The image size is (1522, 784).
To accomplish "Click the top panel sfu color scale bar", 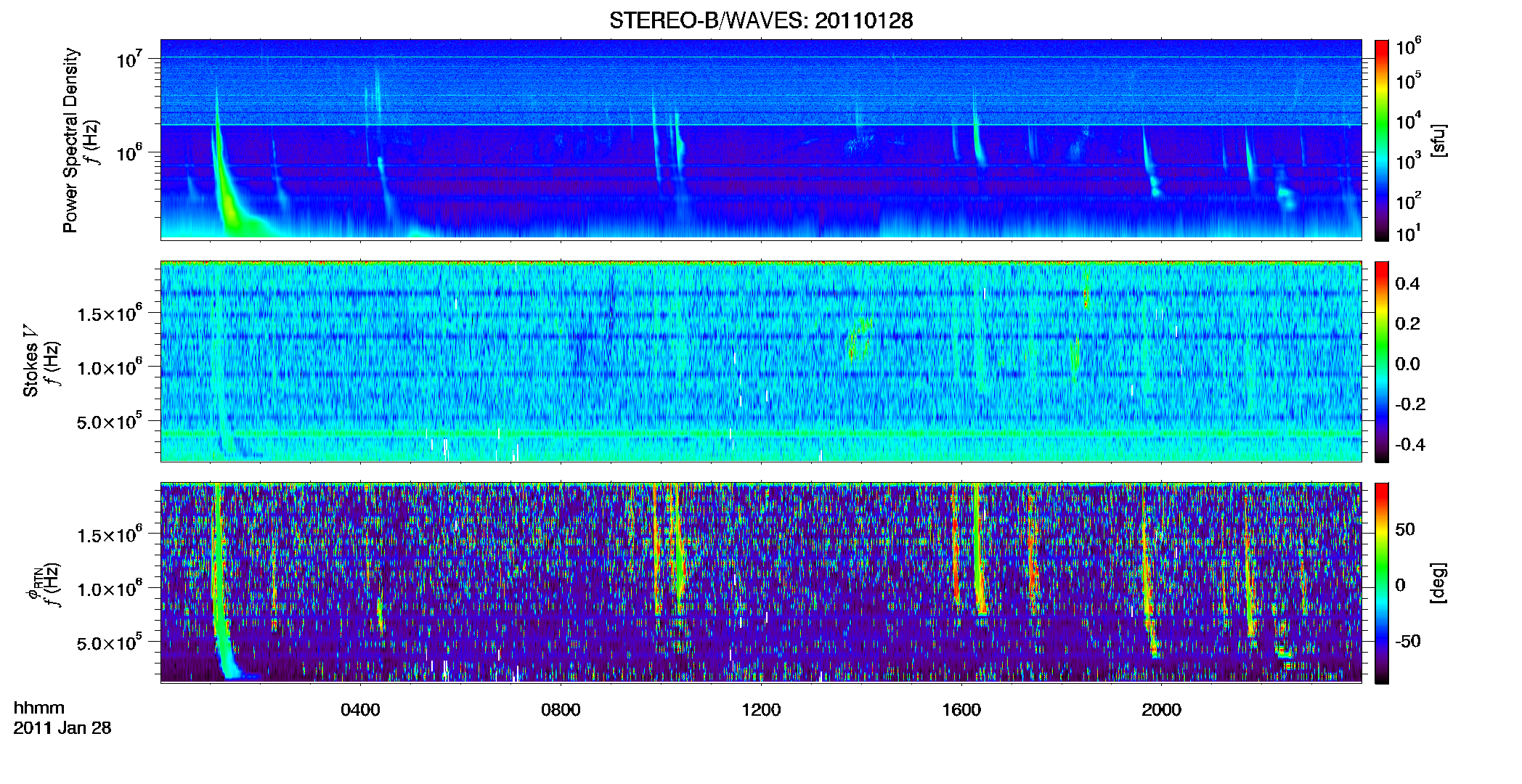I will (1382, 140).
